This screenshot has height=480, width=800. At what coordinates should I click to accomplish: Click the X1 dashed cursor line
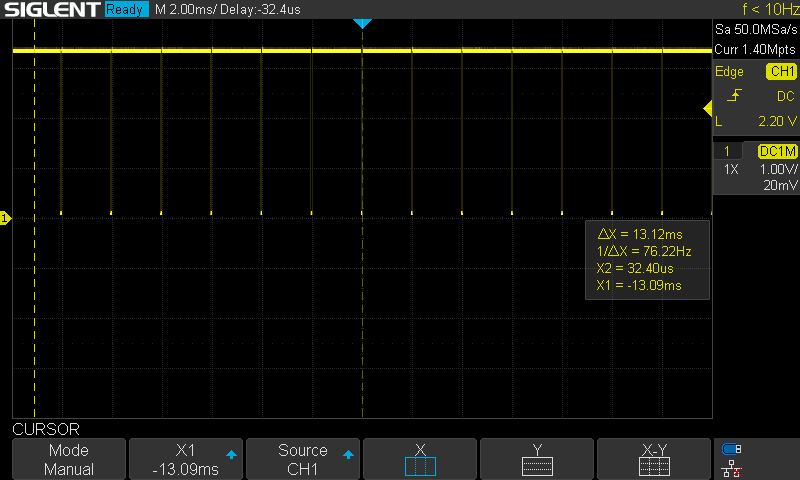tap(34, 218)
